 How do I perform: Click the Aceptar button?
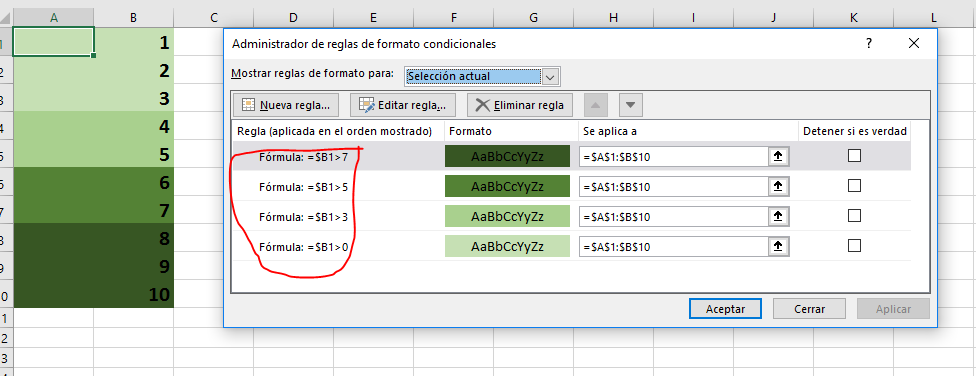[725, 309]
